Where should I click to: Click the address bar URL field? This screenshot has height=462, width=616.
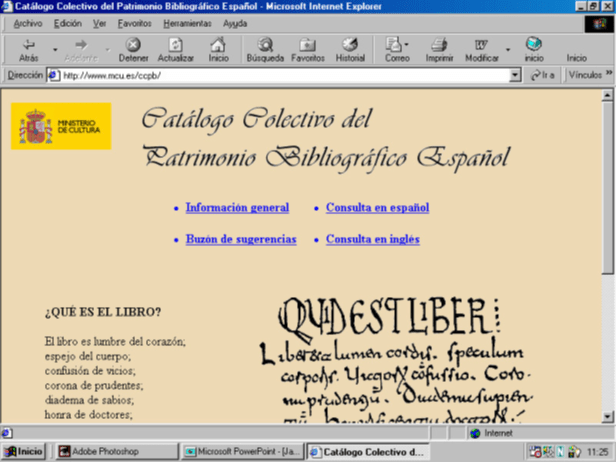280,75
